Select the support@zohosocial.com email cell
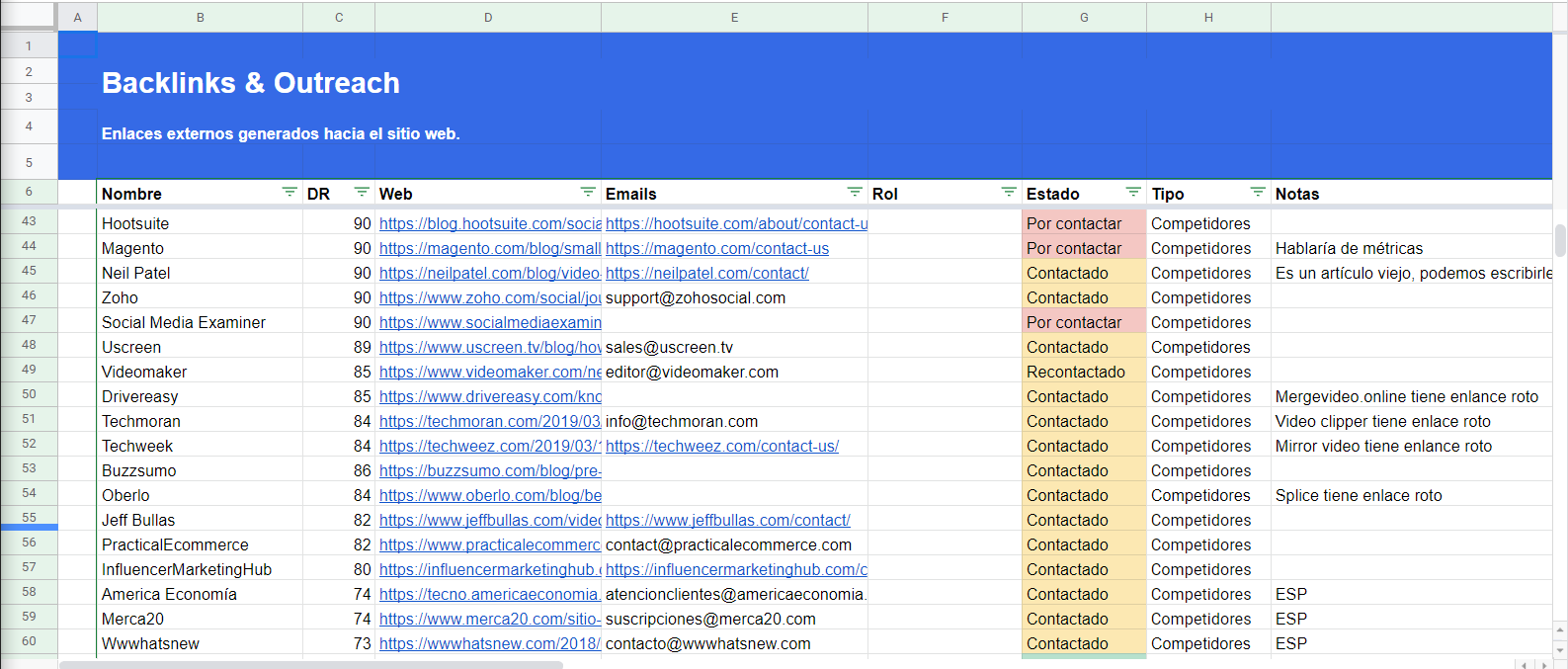This screenshot has width=1568, height=669. 734,298
